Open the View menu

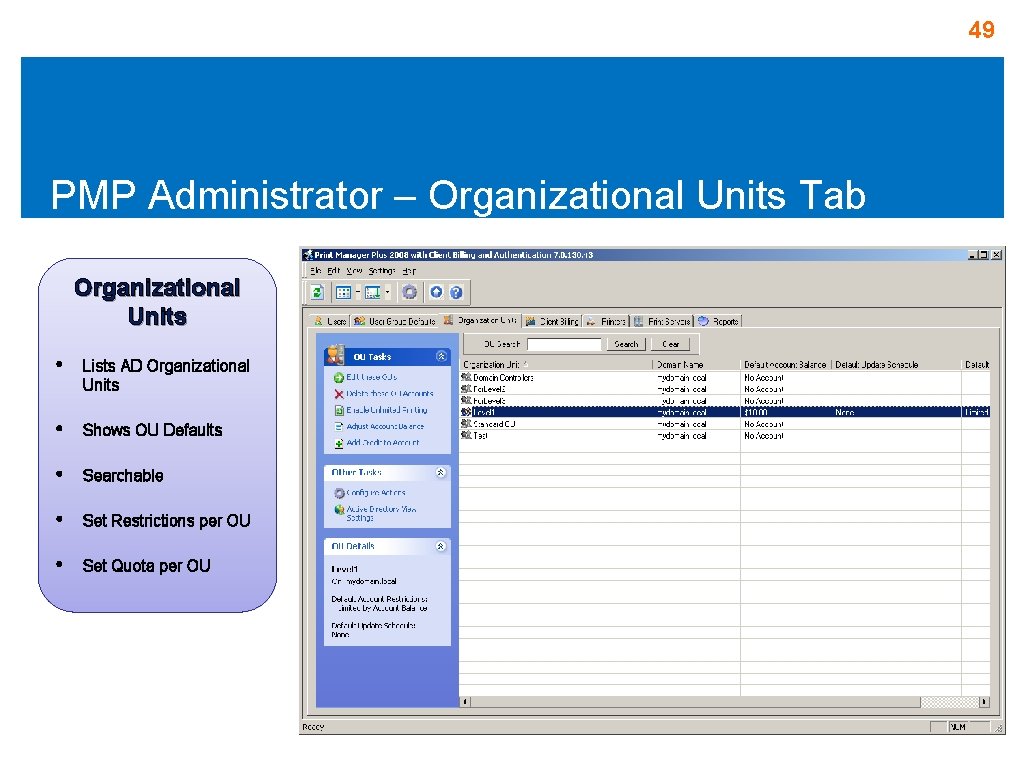pyautogui.click(x=354, y=270)
